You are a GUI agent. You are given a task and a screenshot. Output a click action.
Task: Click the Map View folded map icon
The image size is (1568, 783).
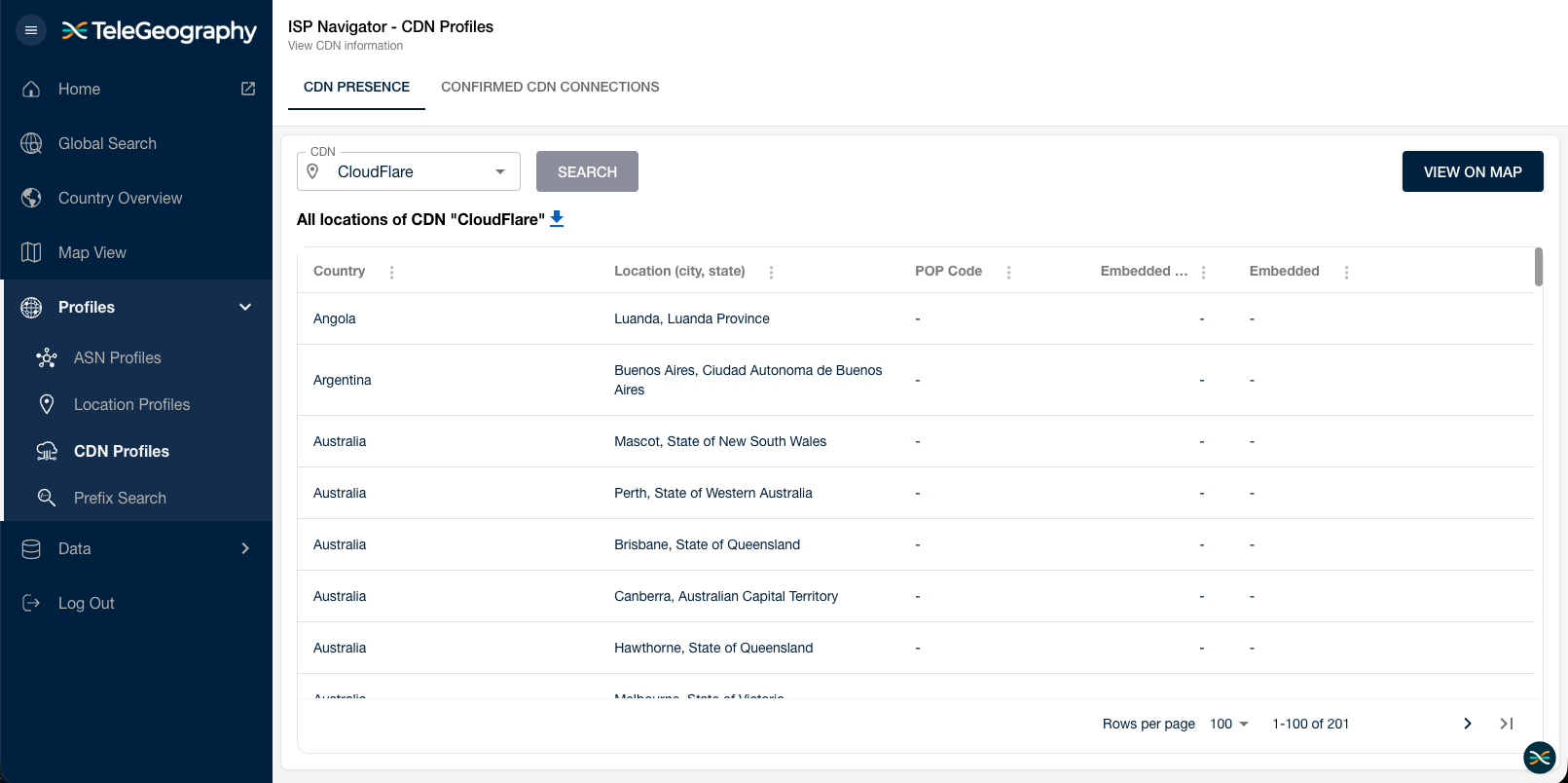[x=31, y=252]
